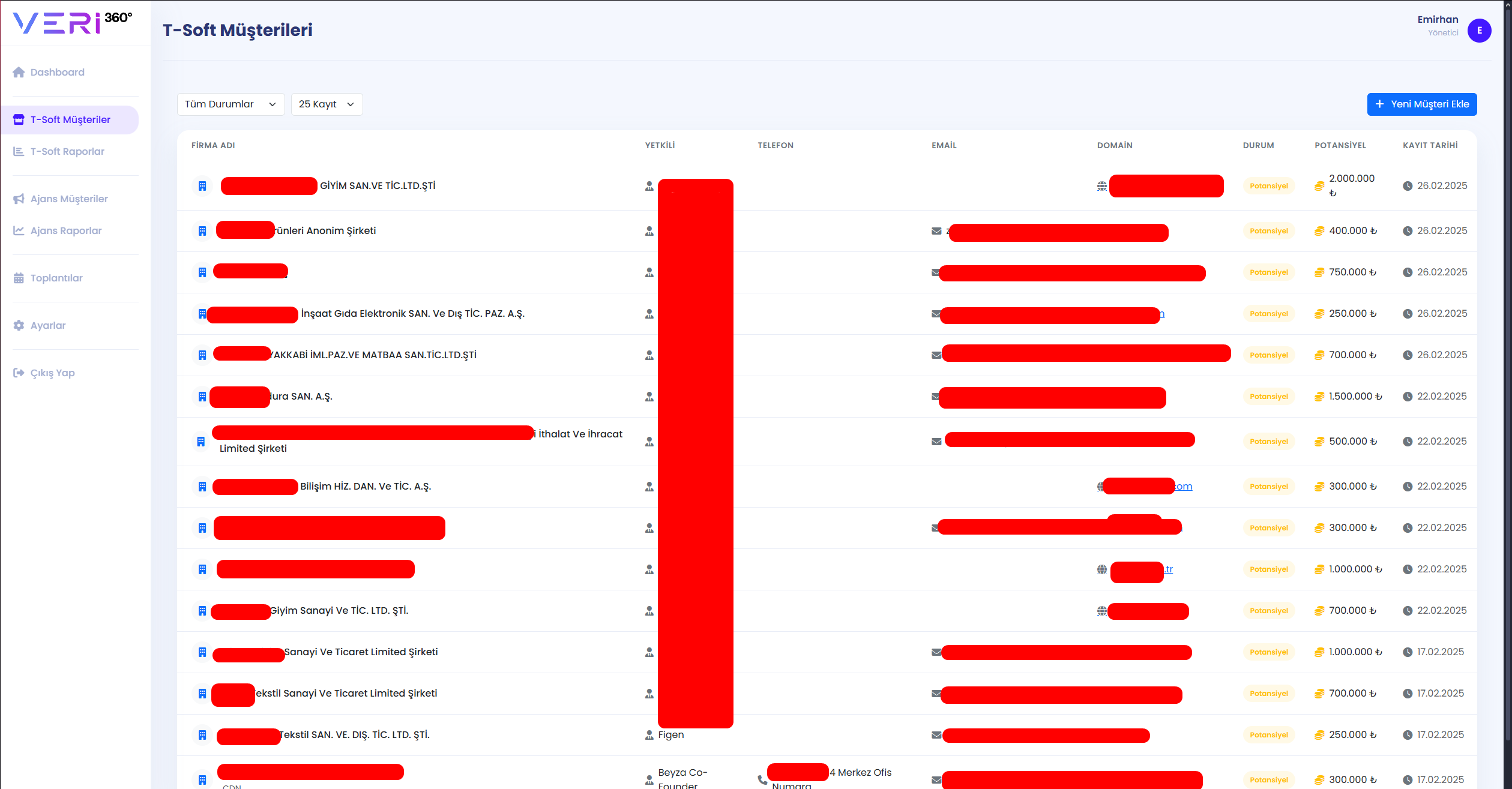Open the Dashboard home icon

(19, 72)
